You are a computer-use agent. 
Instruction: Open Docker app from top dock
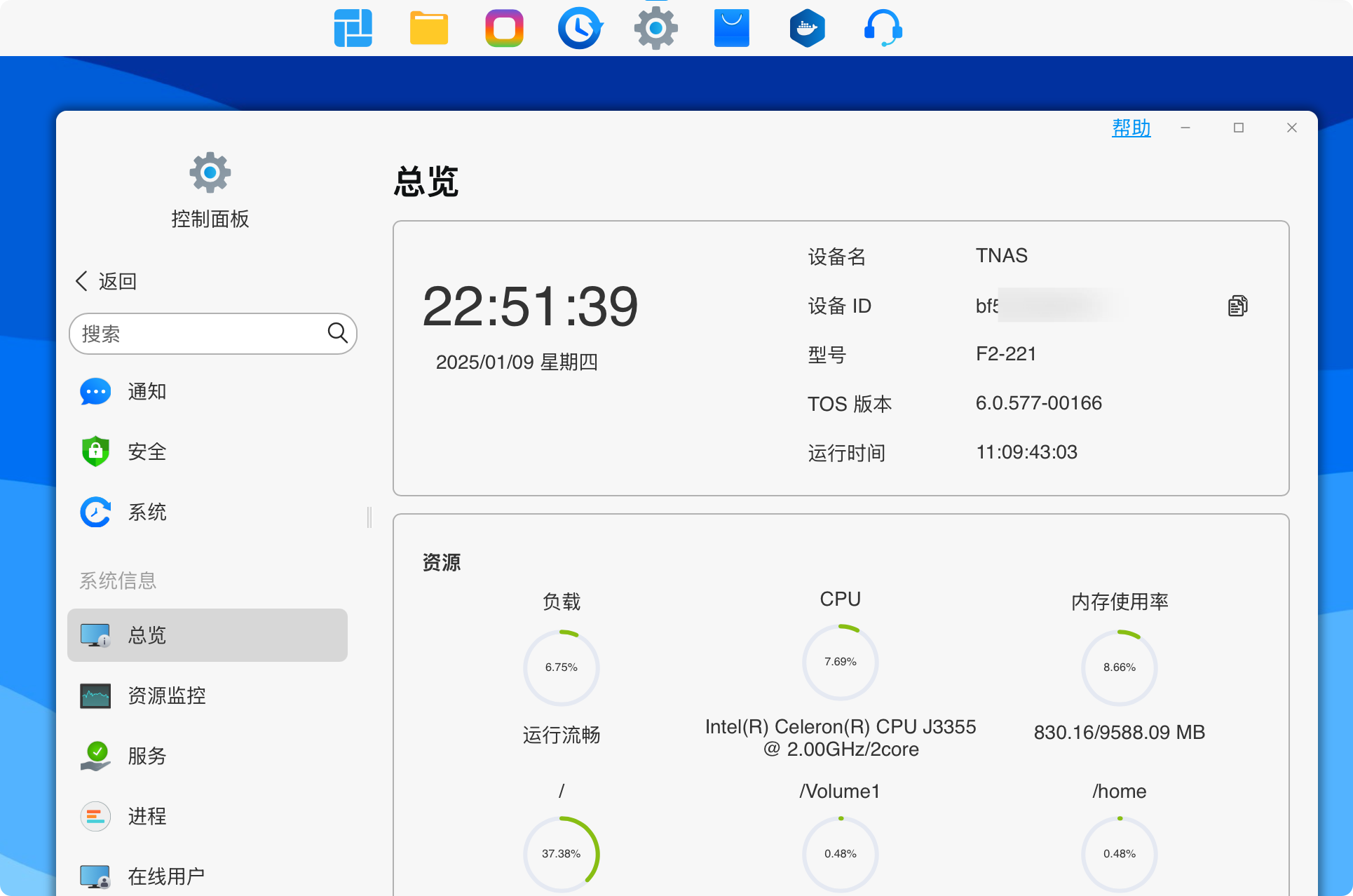[x=807, y=28]
